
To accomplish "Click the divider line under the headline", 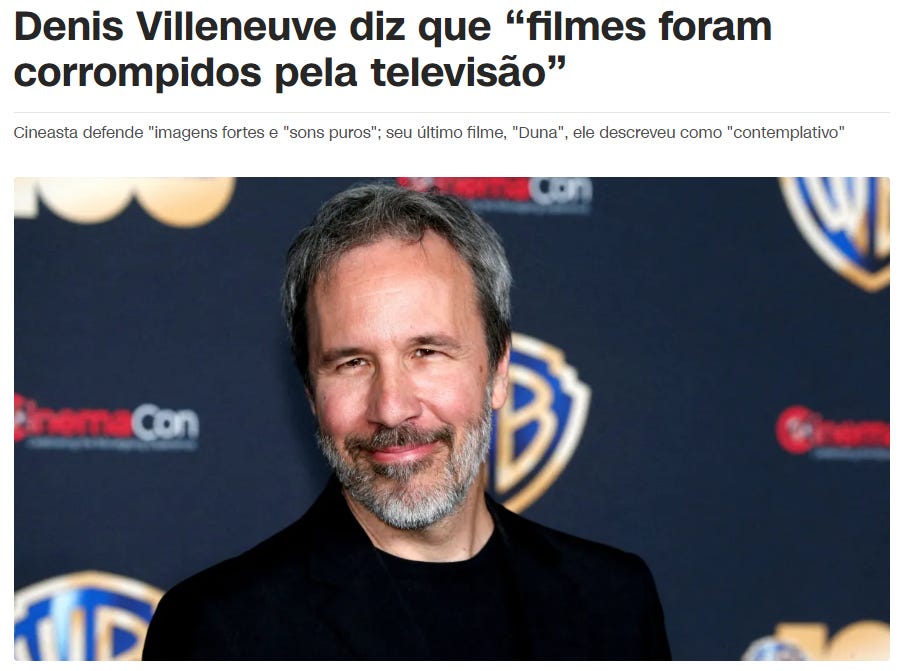I will point(452,113).
